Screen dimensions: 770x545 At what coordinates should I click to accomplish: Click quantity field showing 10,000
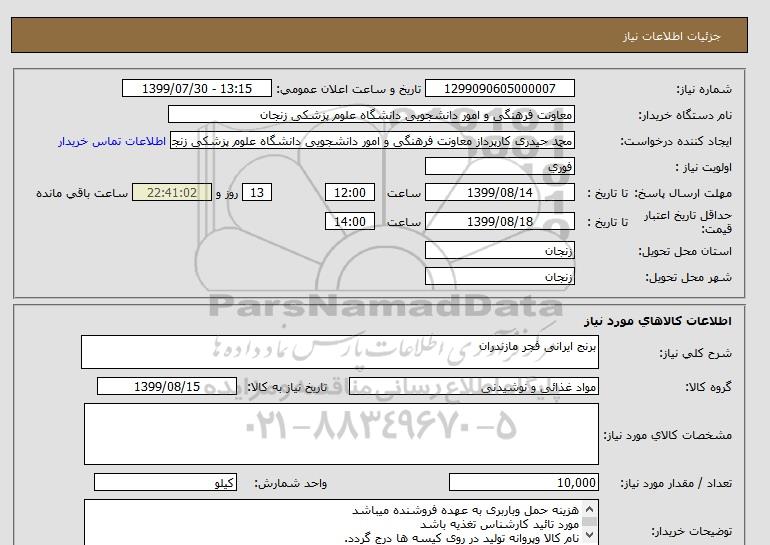[x=523, y=483]
